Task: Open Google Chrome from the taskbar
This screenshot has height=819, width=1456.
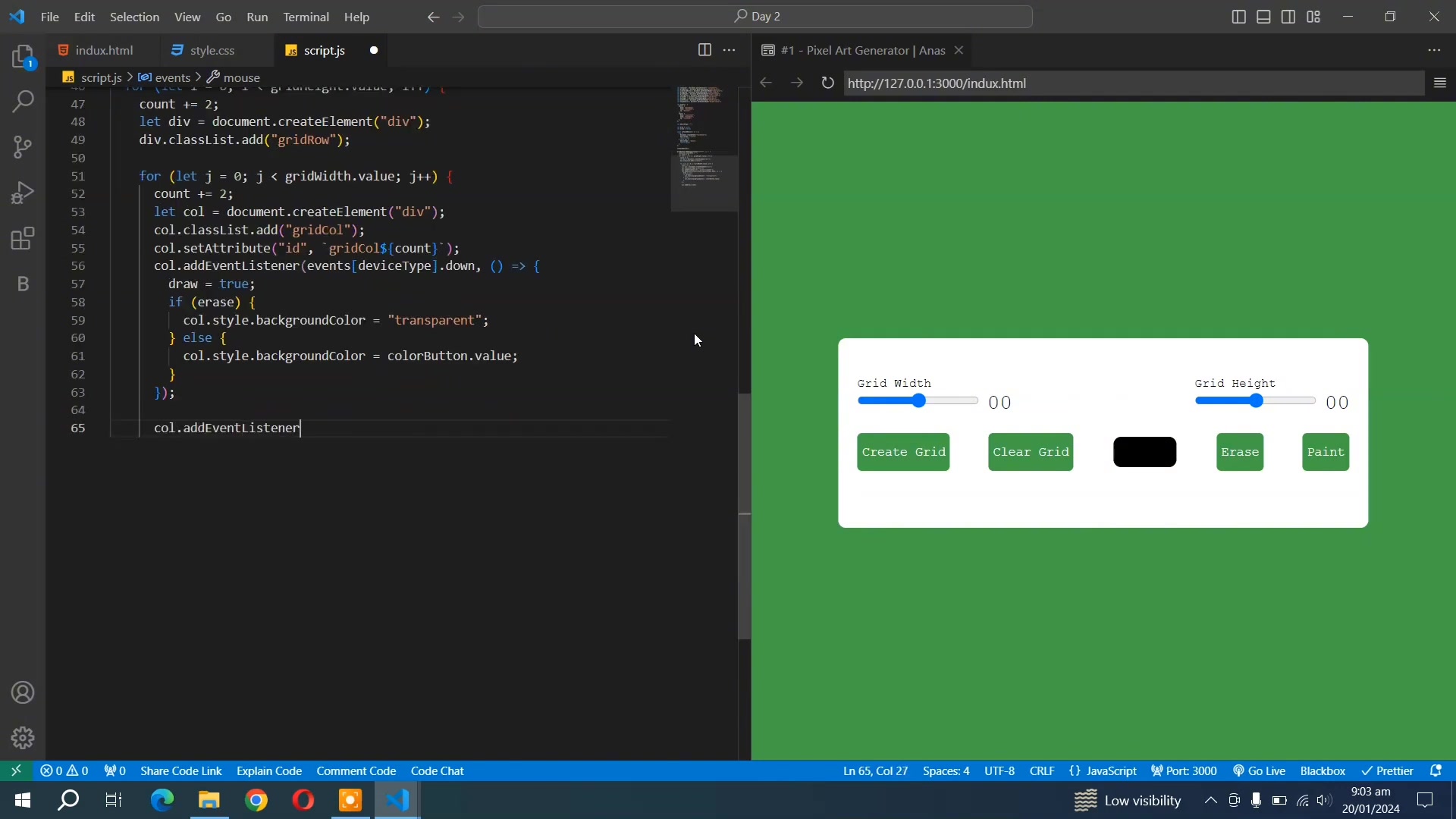Action: pos(256,801)
